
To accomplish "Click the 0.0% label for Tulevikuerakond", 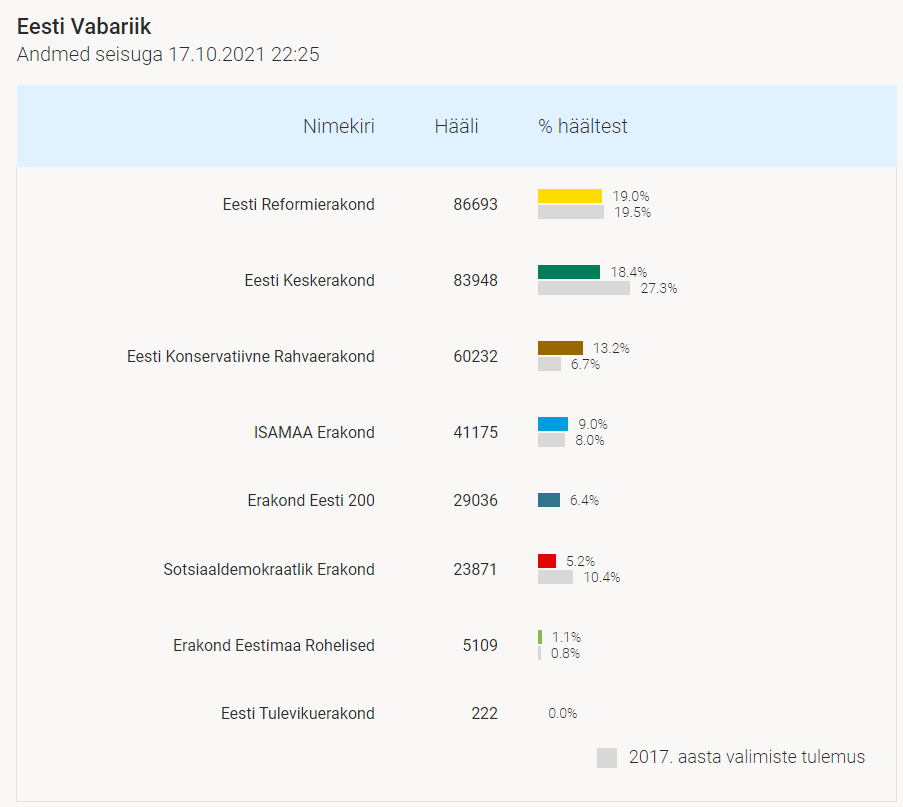I will pyautogui.click(x=563, y=714).
